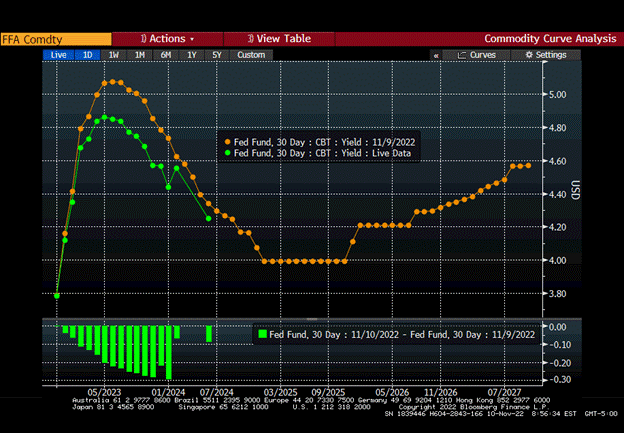Open the Custom date range option
Viewport: 624px width, 433px height.
251,55
